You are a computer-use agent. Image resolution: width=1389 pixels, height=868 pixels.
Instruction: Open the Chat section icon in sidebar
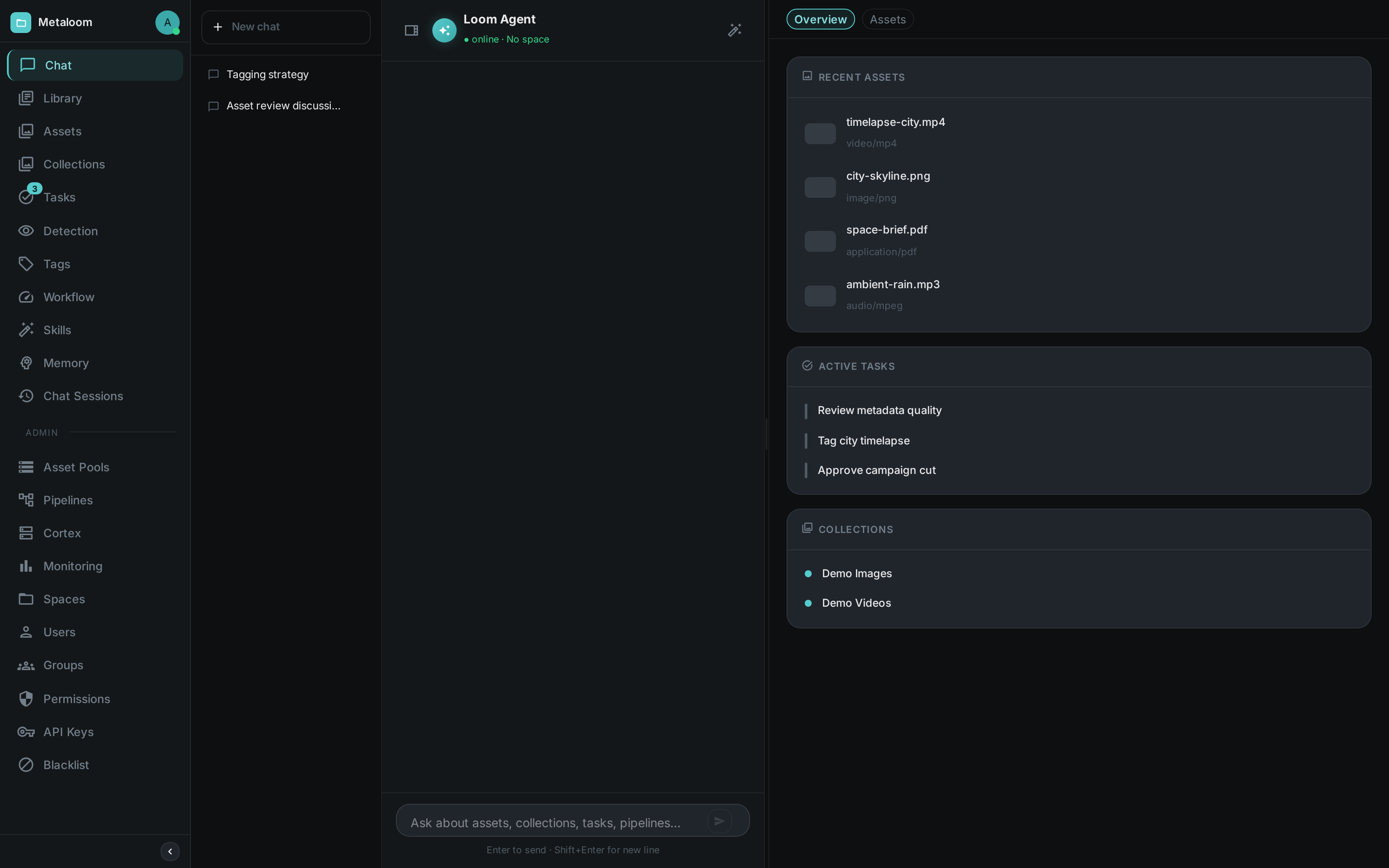[x=27, y=65]
